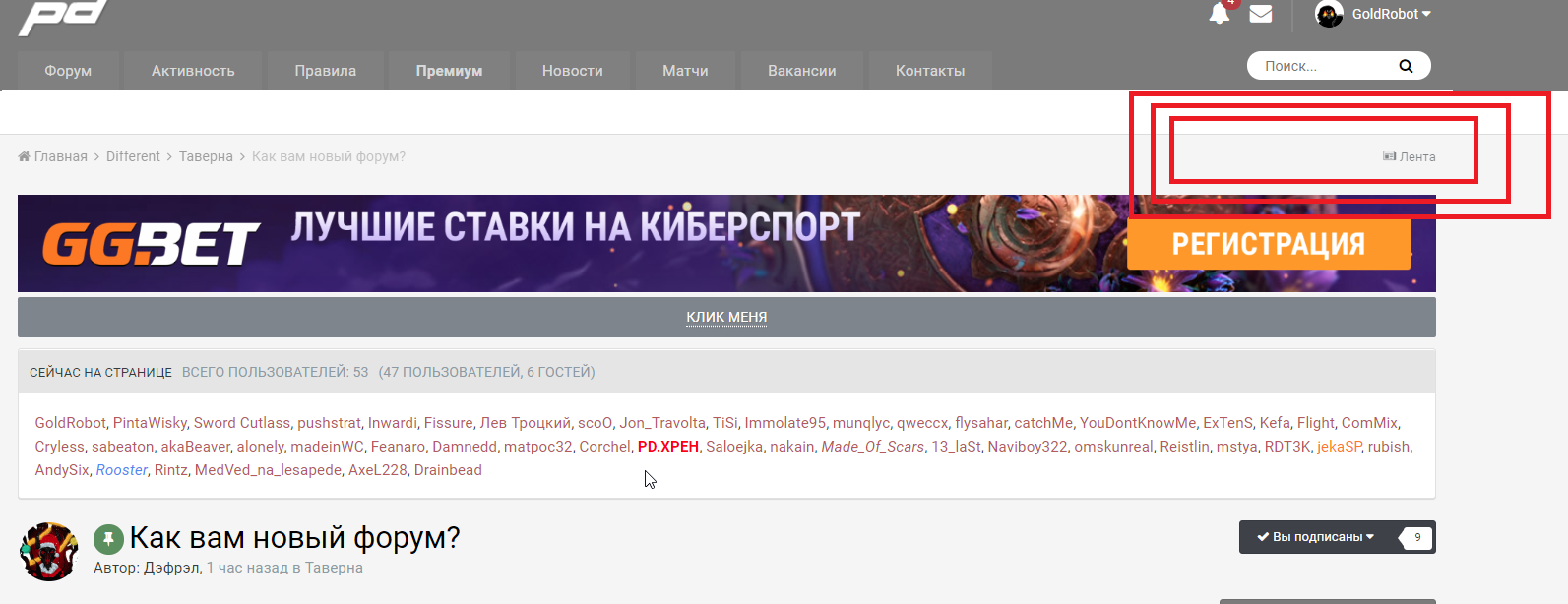Click into the Поиск search field
This screenshot has height=604, width=1568.
point(1324,66)
